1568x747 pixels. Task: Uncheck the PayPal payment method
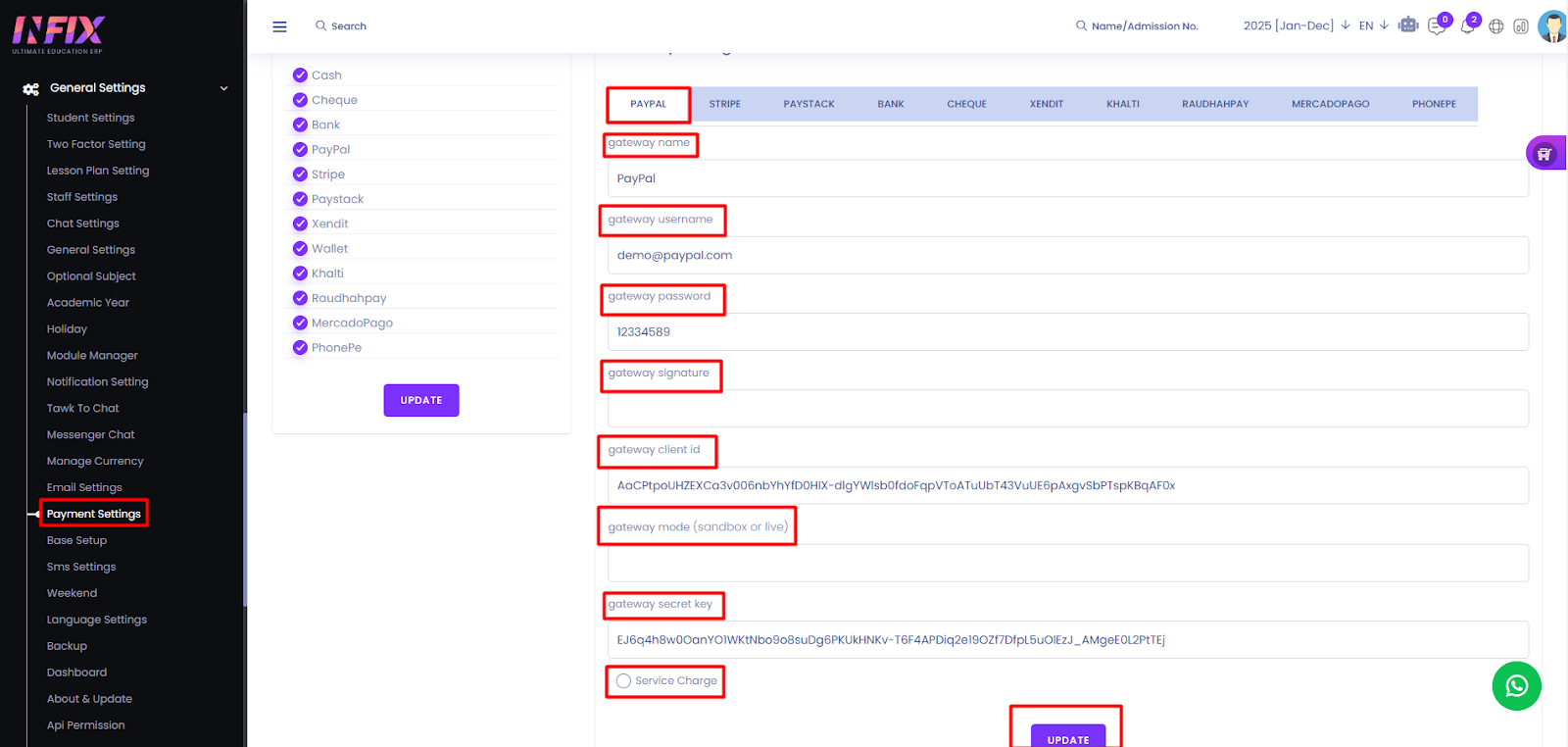tap(300, 149)
